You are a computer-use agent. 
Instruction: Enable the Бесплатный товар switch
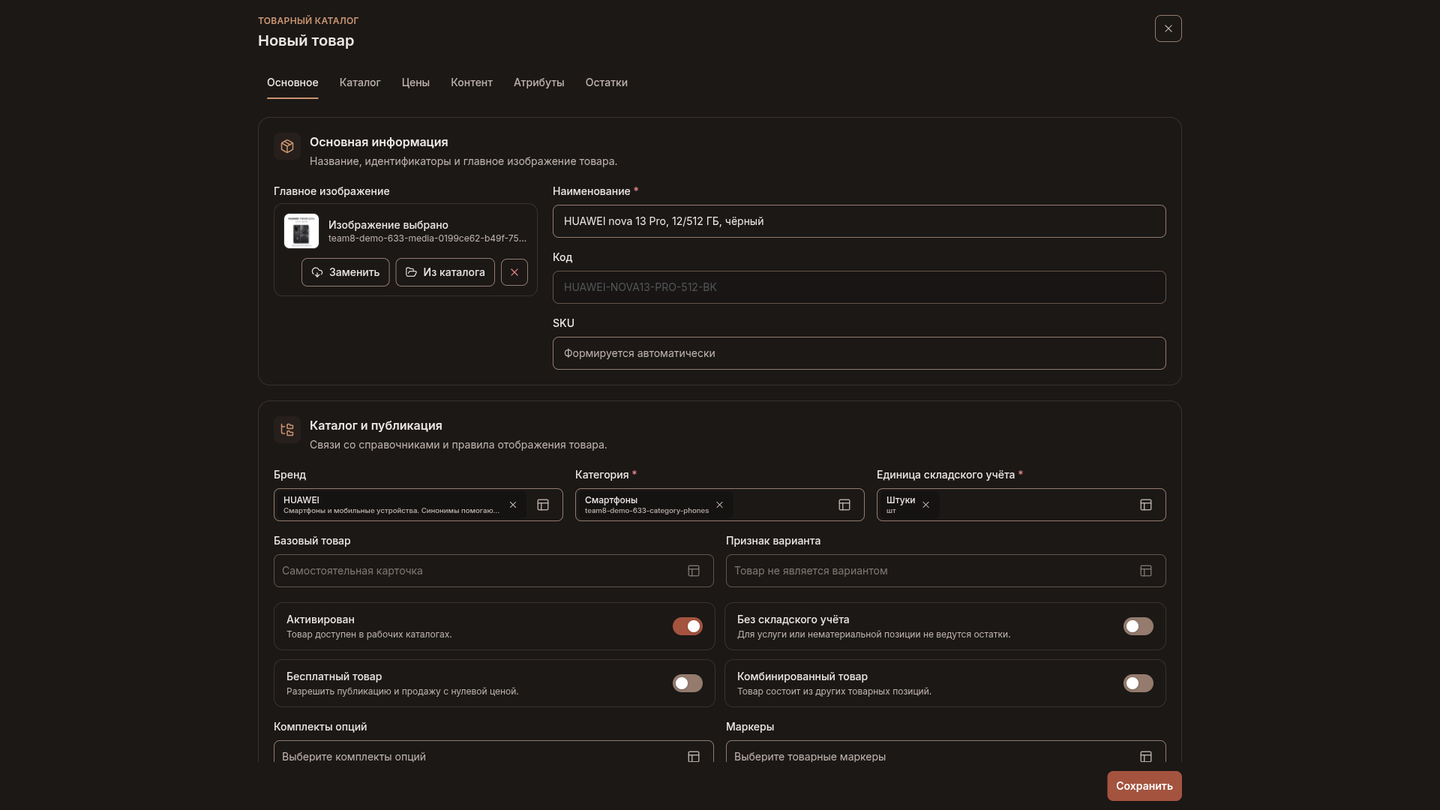pyautogui.click(x=687, y=683)
